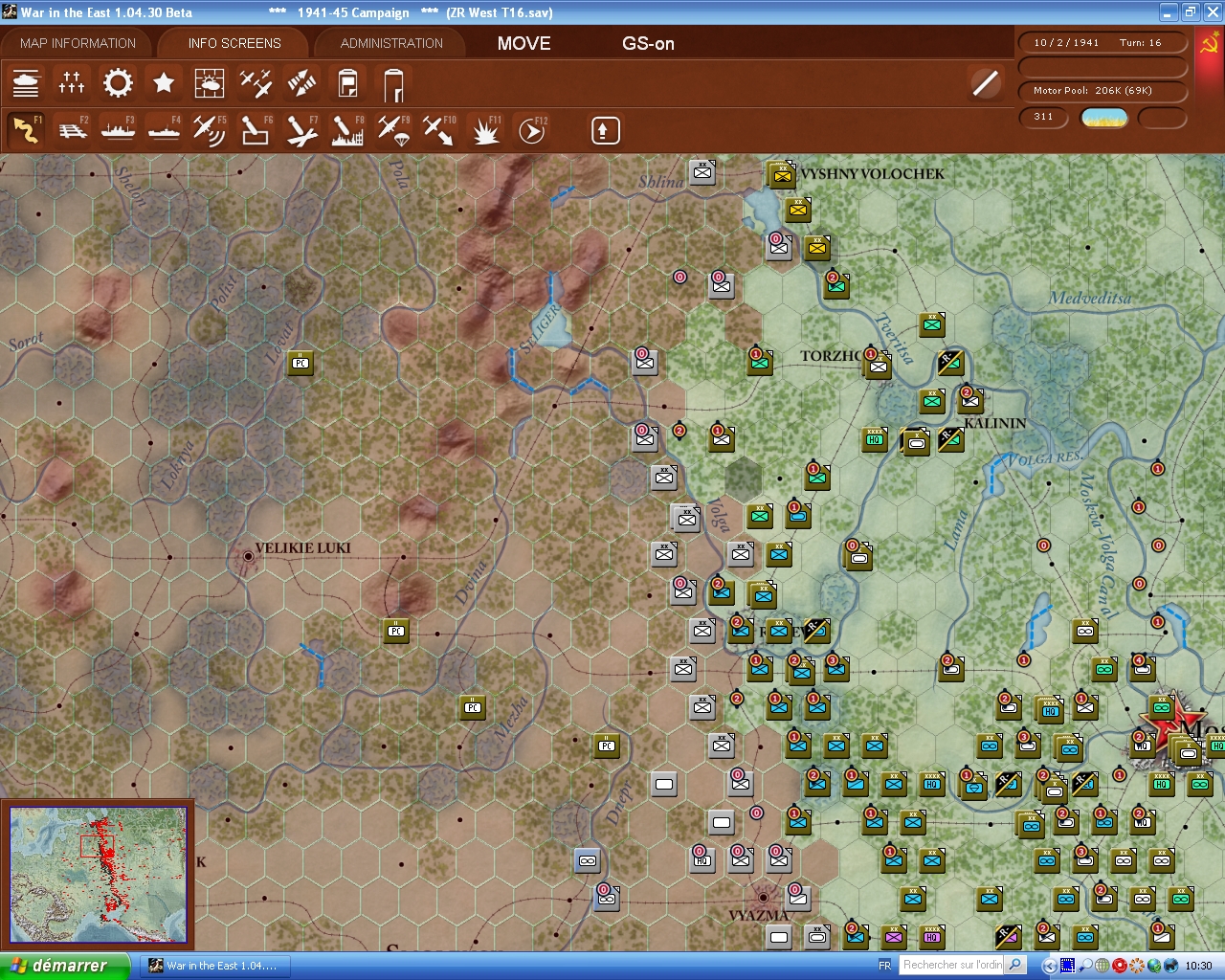The height and width of the screenshot is (980, 1225).
Task: Click the white star victory icon
Action: pyautogui.click(x=164, y=83)
